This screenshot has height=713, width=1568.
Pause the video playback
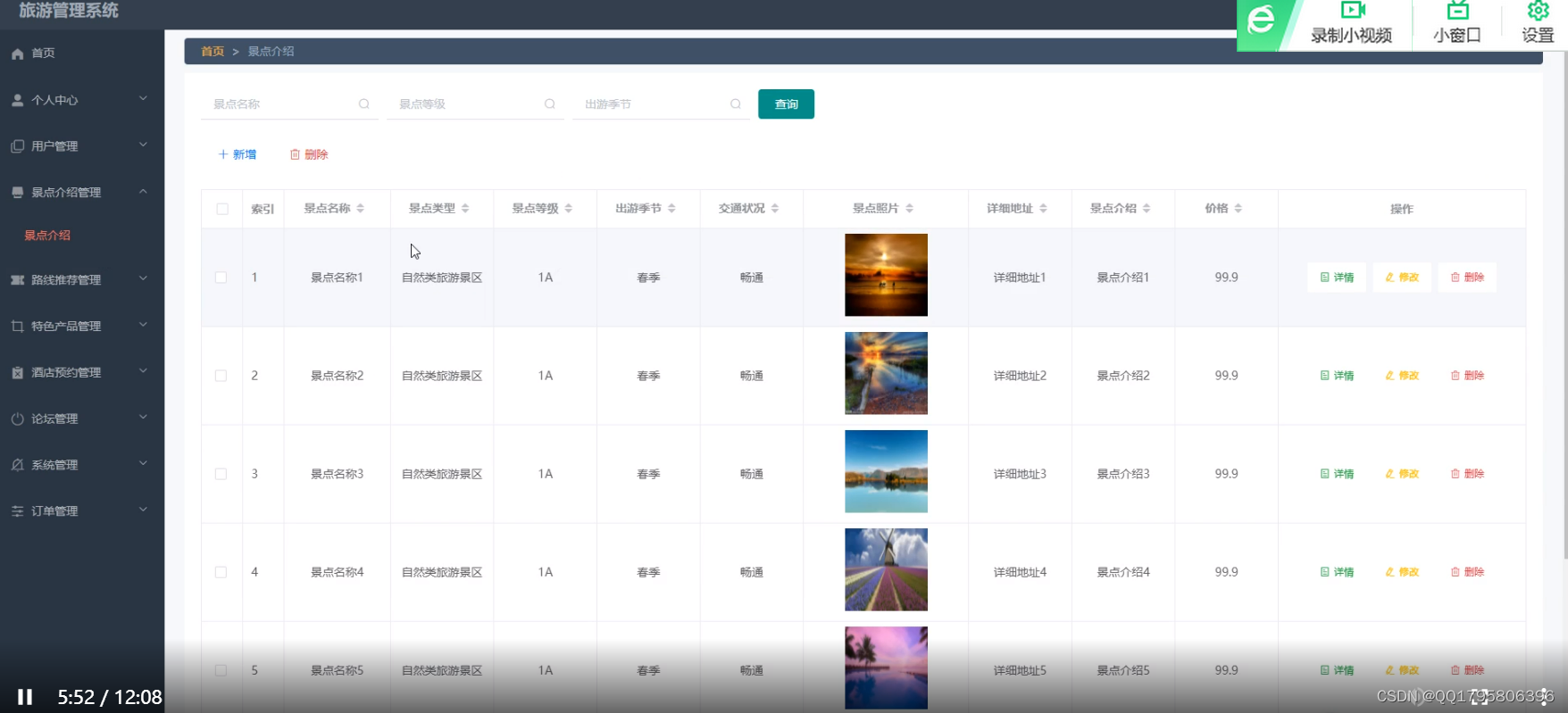pos(25,697)
